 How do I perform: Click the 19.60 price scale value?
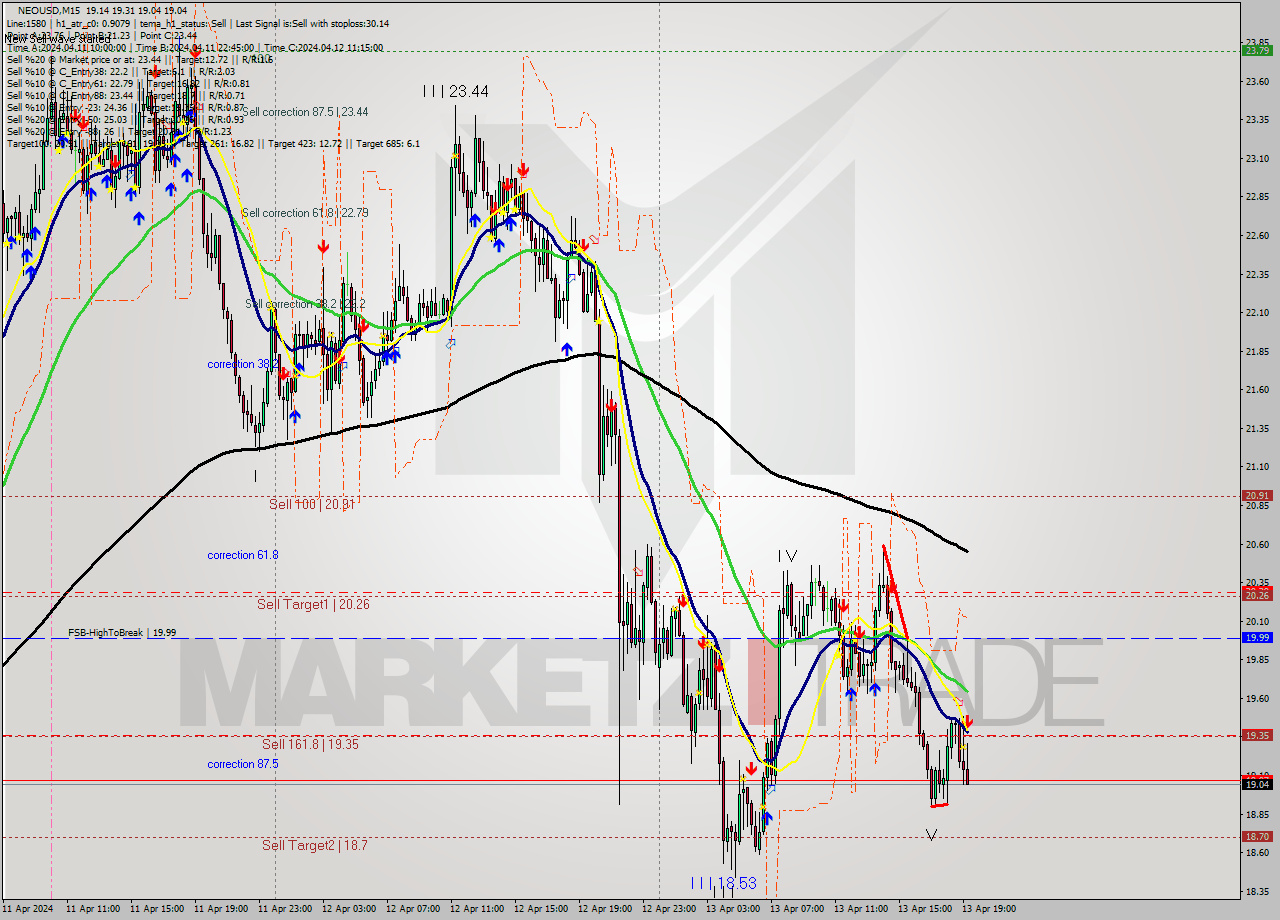click(x=1256, y=698)
